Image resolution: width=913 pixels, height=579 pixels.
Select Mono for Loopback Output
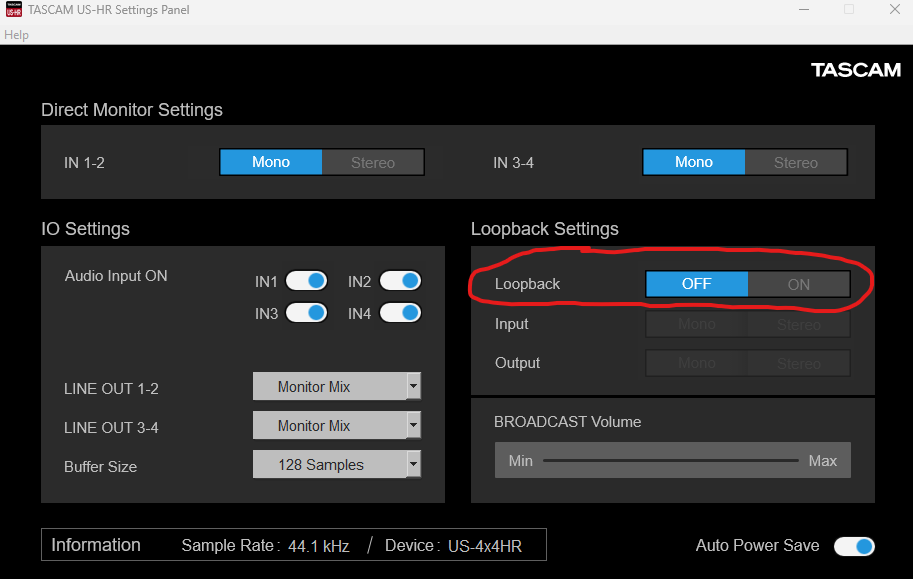pos(696,363)
